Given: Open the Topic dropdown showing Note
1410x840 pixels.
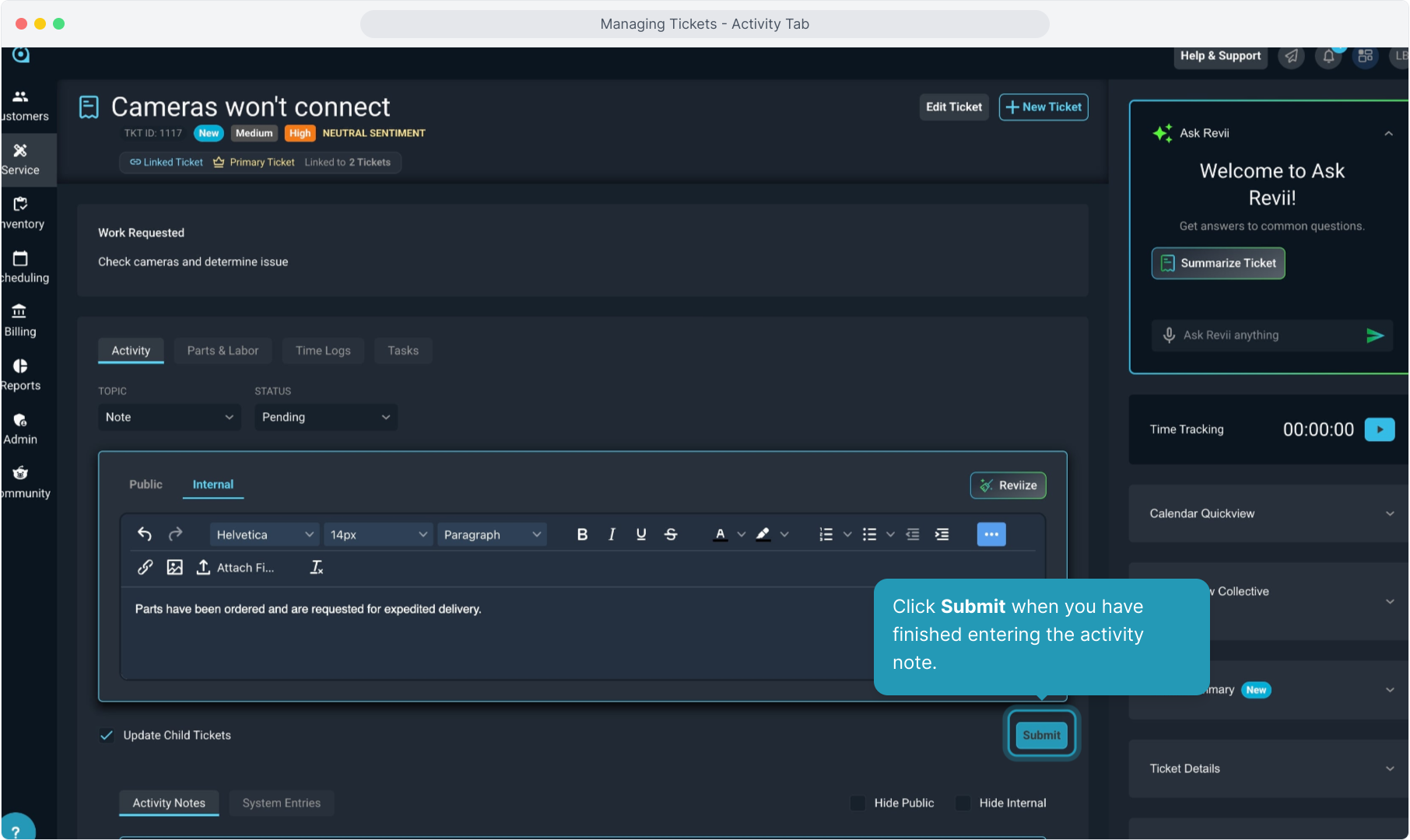Looking at the screenshot, I should pos(169,417).
